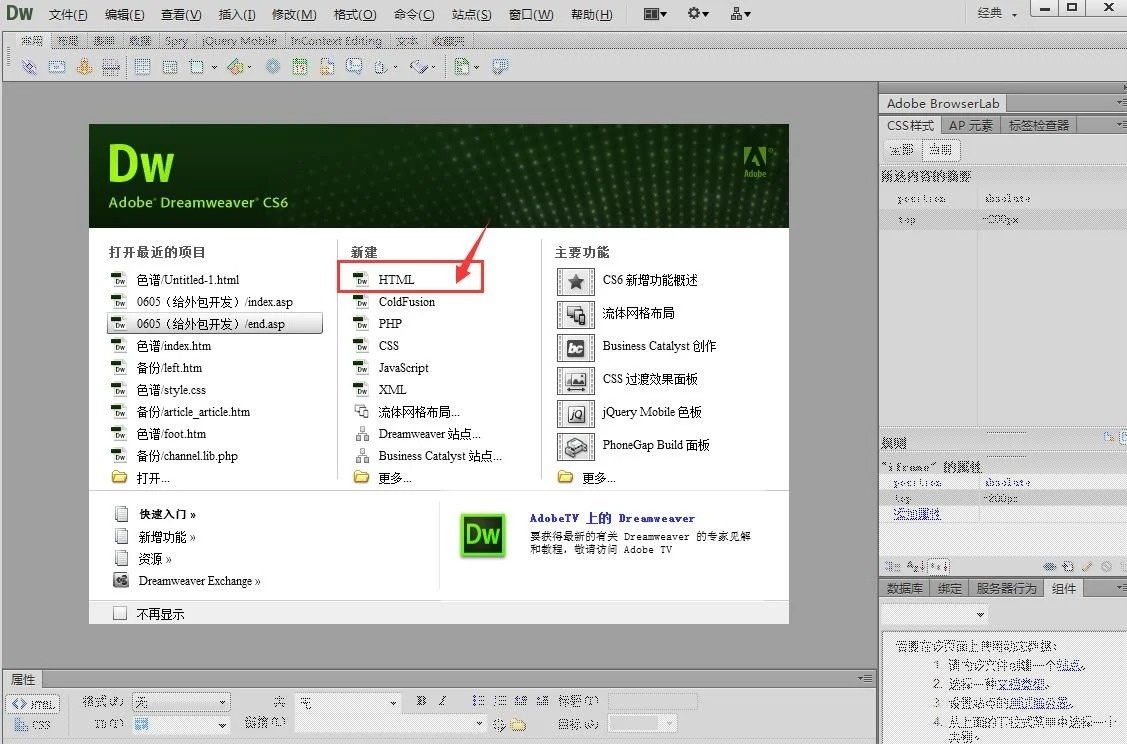Viewport: 1127px width, 744px height.
Task: Open the 插入(I) menu
Action: (x=237, y=15)
